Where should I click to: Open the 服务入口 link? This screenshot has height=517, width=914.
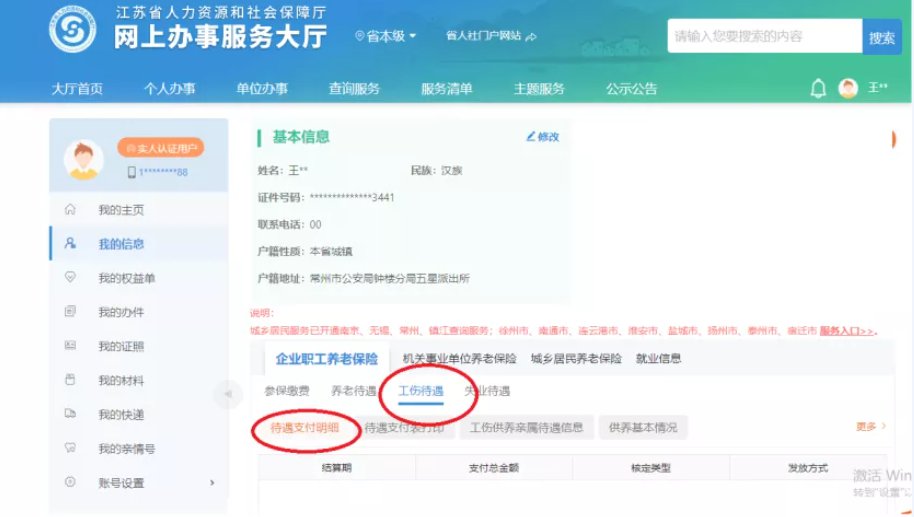tap(847, 330)
